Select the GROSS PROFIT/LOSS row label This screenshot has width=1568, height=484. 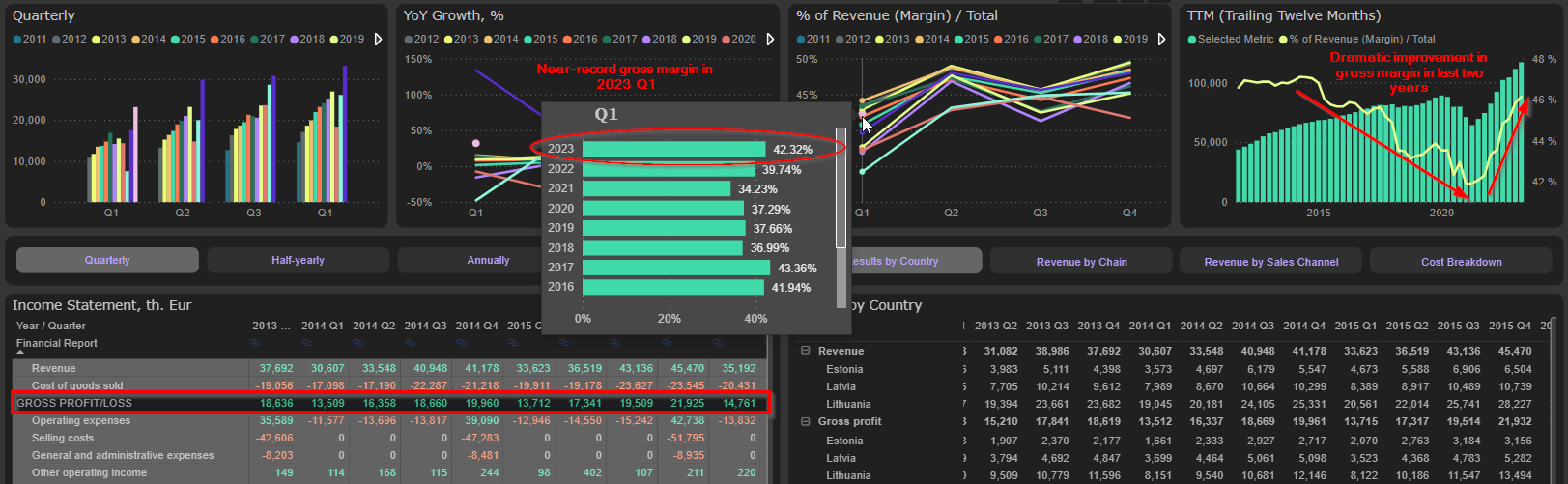(x=74, y=403)
